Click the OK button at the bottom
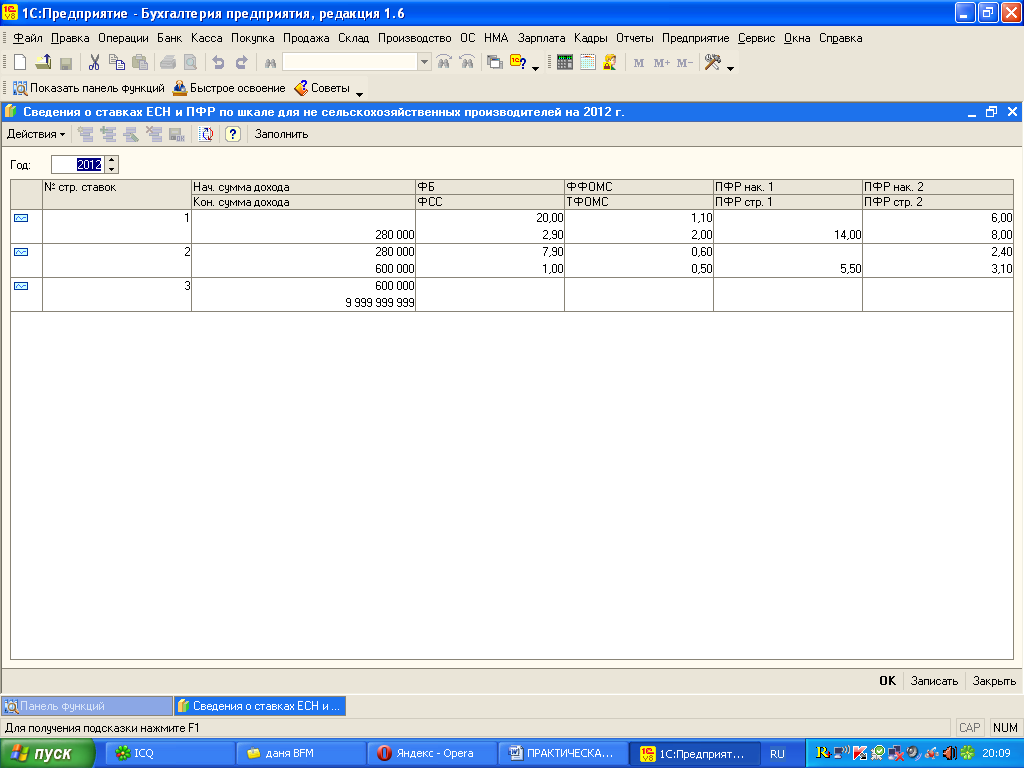Screen dimensions: 1024x768 [x=888, y=680]
